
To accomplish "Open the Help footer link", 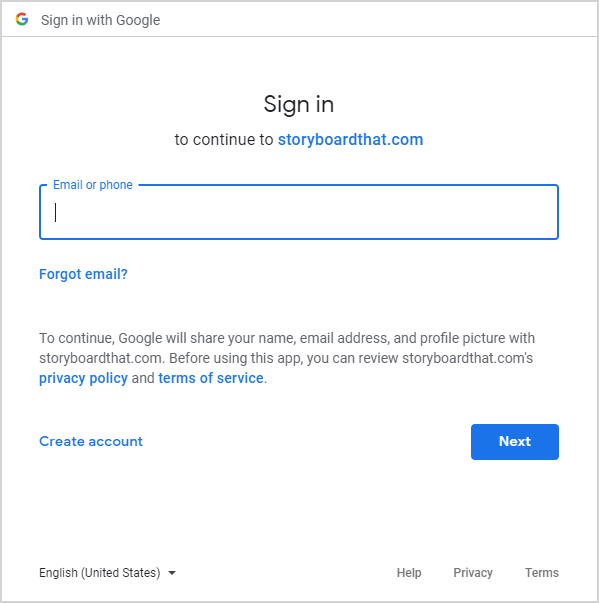I will pyautogui.click(x=409, y=573).
